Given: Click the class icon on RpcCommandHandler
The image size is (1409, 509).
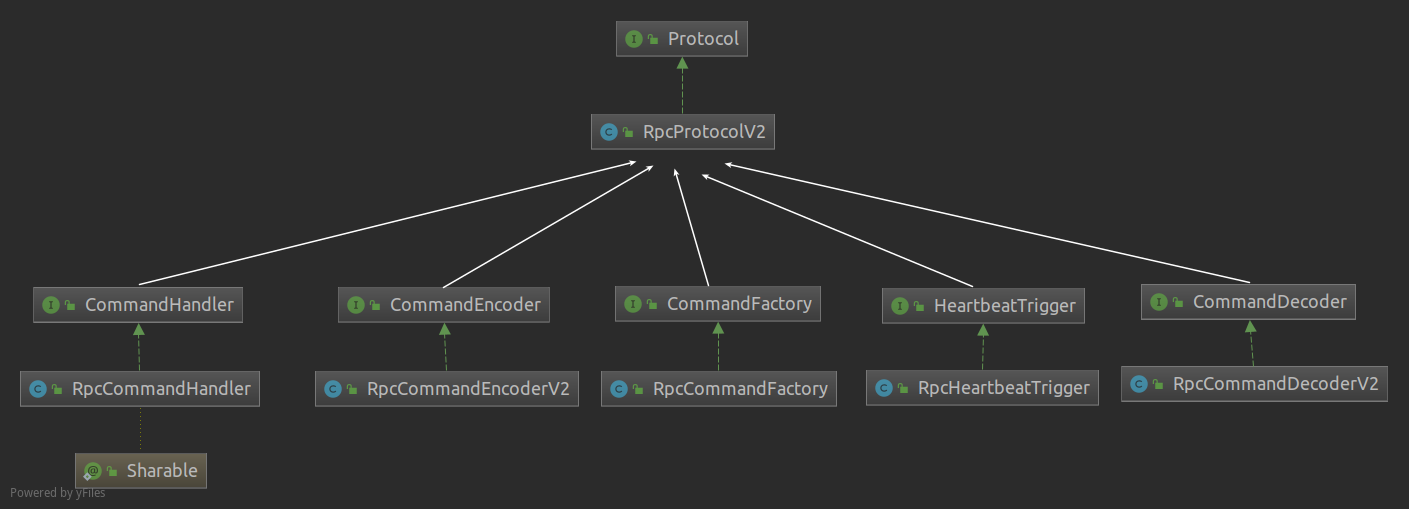Looking at the screenshot, I should coord(38,388).
